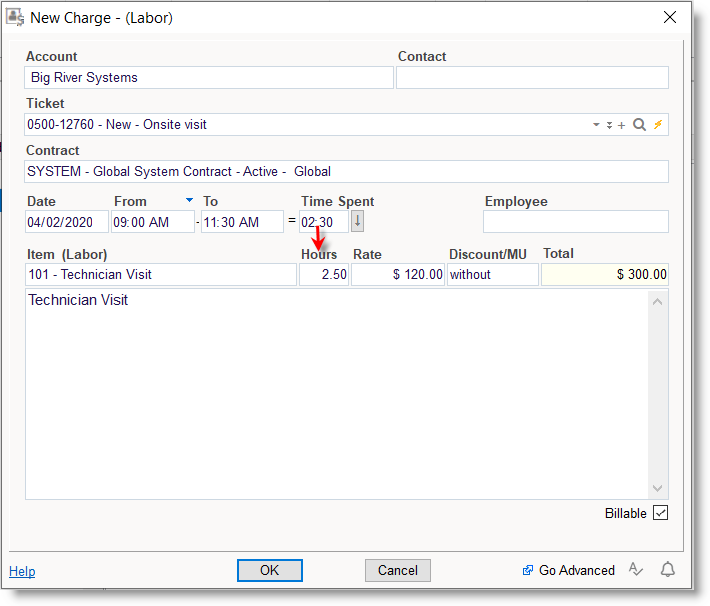Viewport: 710px width, 606px height.
Task: Click the orange lightning bolt ticket icon
Action: 658,125
